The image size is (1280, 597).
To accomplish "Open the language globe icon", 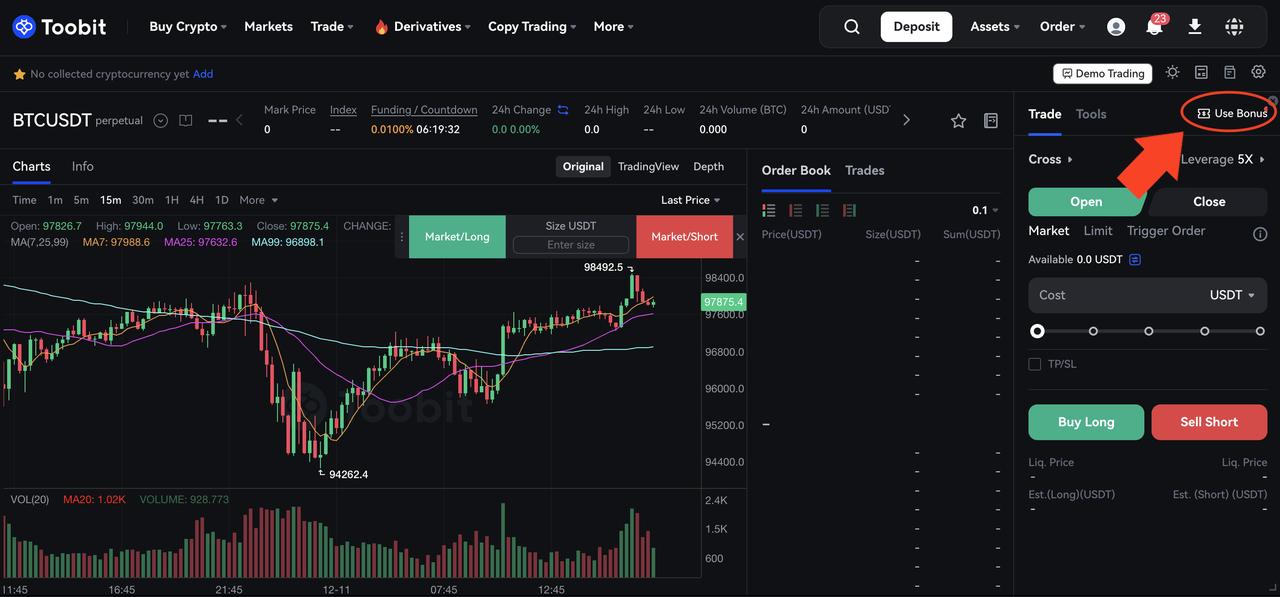I will point(1234,27).
